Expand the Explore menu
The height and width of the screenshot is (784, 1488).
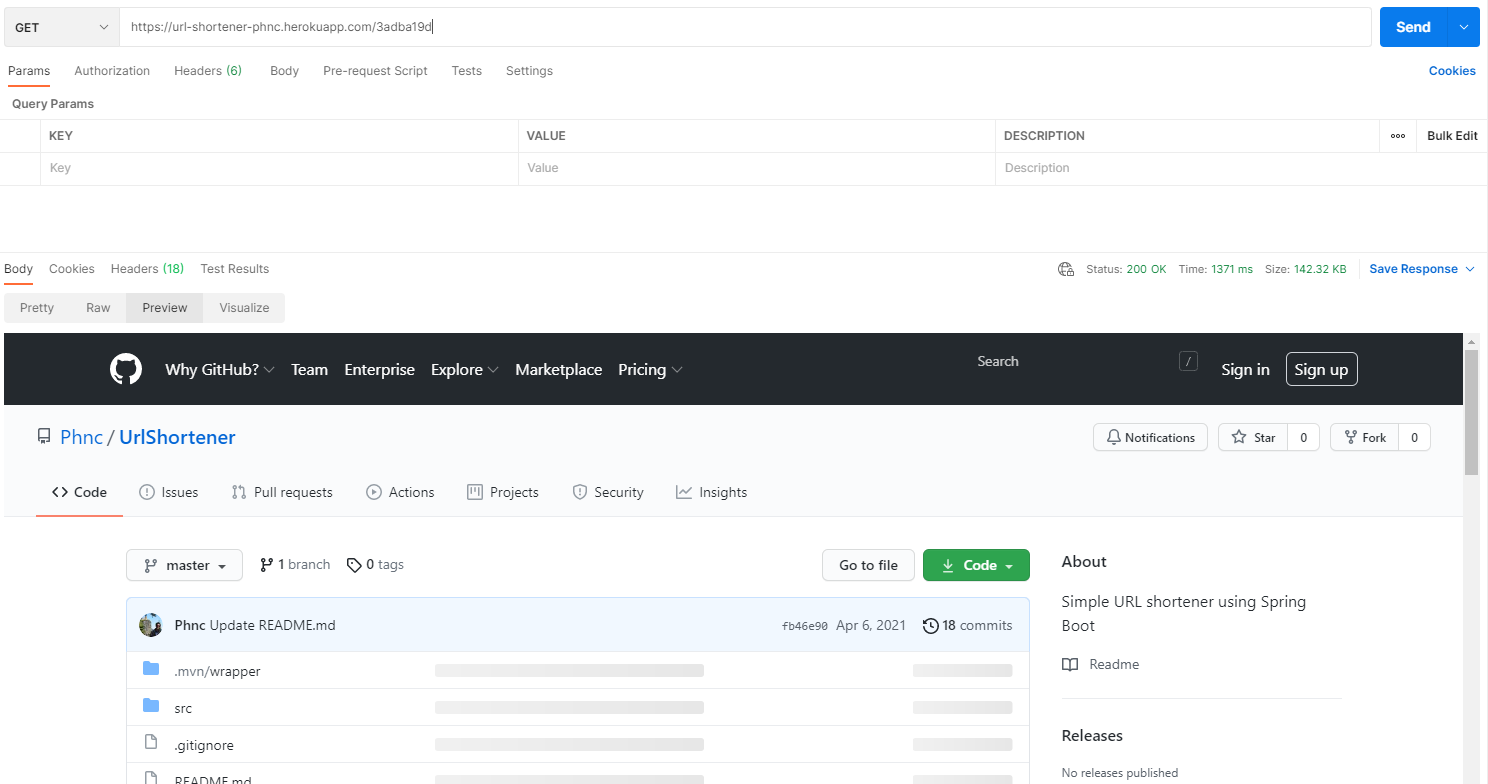coord(464,369)
